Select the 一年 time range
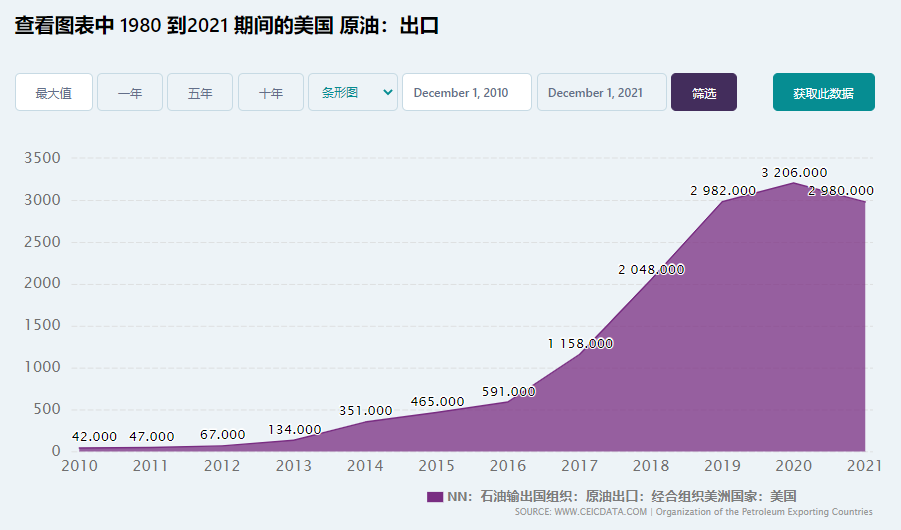This screenshot has height=530, width=901. pyautogui.click(x=130, y=92)
